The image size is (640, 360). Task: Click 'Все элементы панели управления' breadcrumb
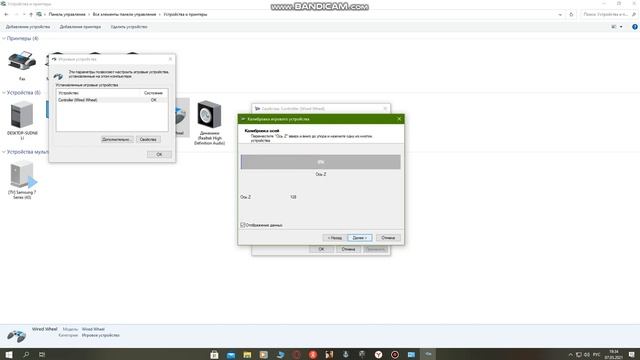click(124, 14)
